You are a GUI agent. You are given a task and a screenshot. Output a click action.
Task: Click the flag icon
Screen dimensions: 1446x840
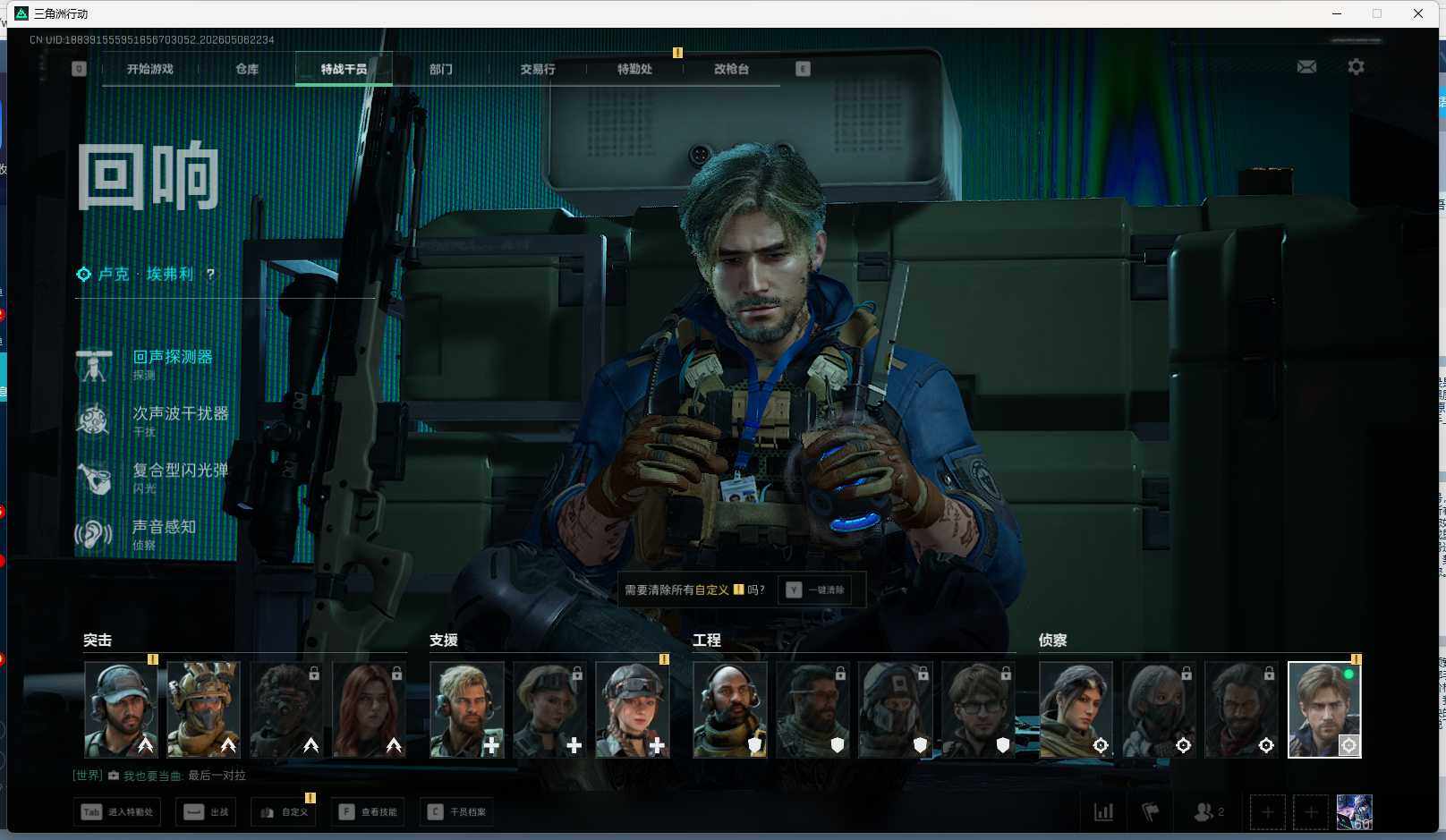pyautogui.click(x=1151, y=812)
